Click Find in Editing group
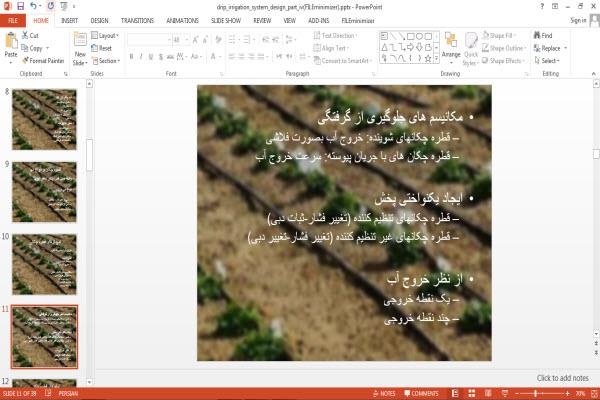600x400 pixels. click(543, 35)
